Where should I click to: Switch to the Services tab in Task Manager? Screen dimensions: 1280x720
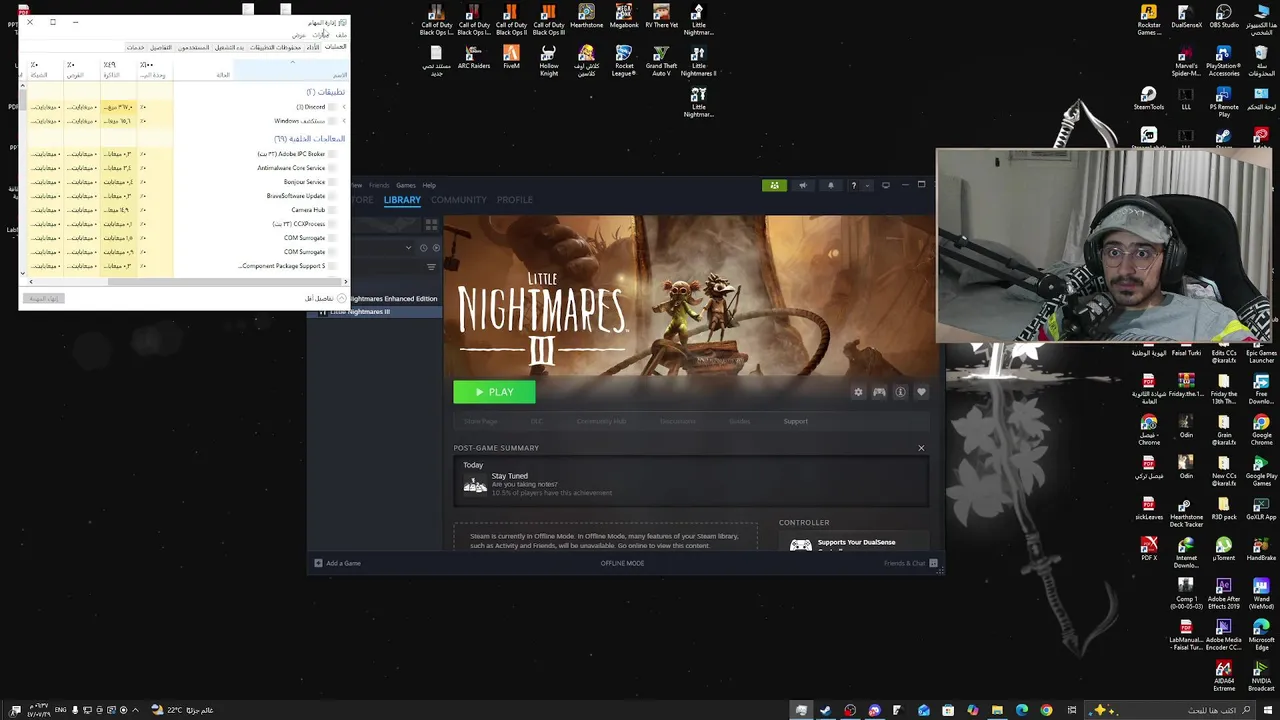tap(135, 47)
